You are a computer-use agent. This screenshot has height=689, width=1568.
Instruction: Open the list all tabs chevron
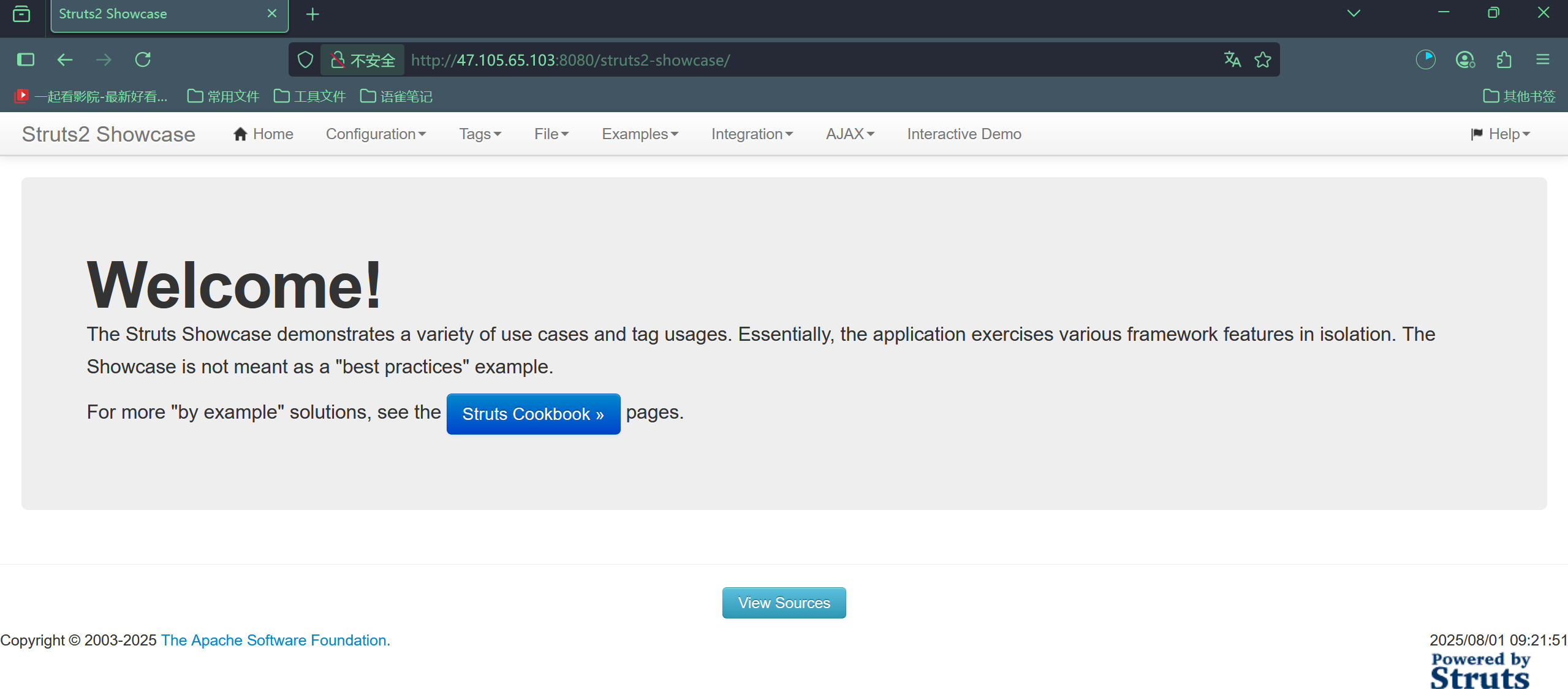1354,13
